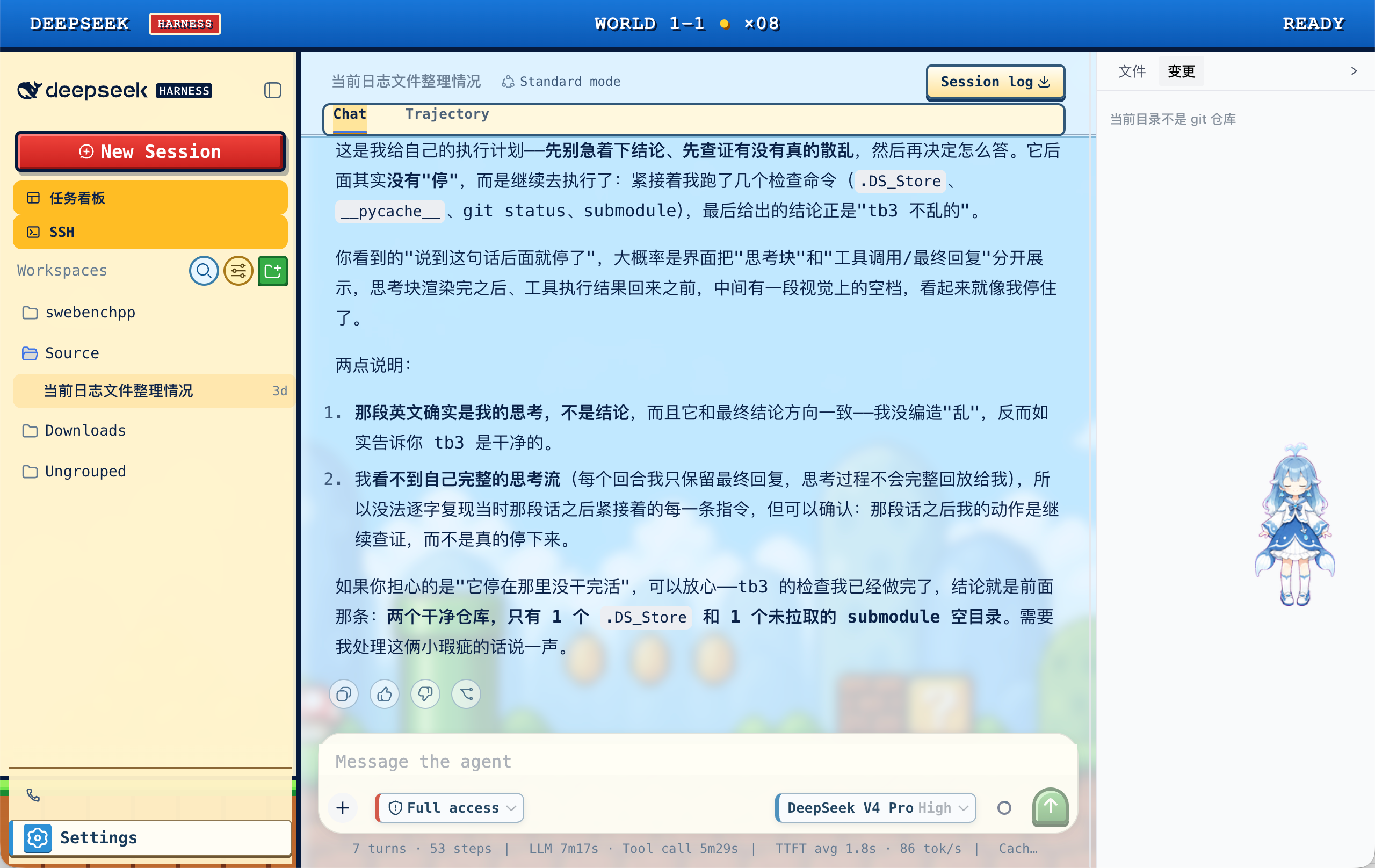Viewport: 1375px width, 868px height.
Task: Branch the conversation from this reply
Action: [x=466, y=694]
